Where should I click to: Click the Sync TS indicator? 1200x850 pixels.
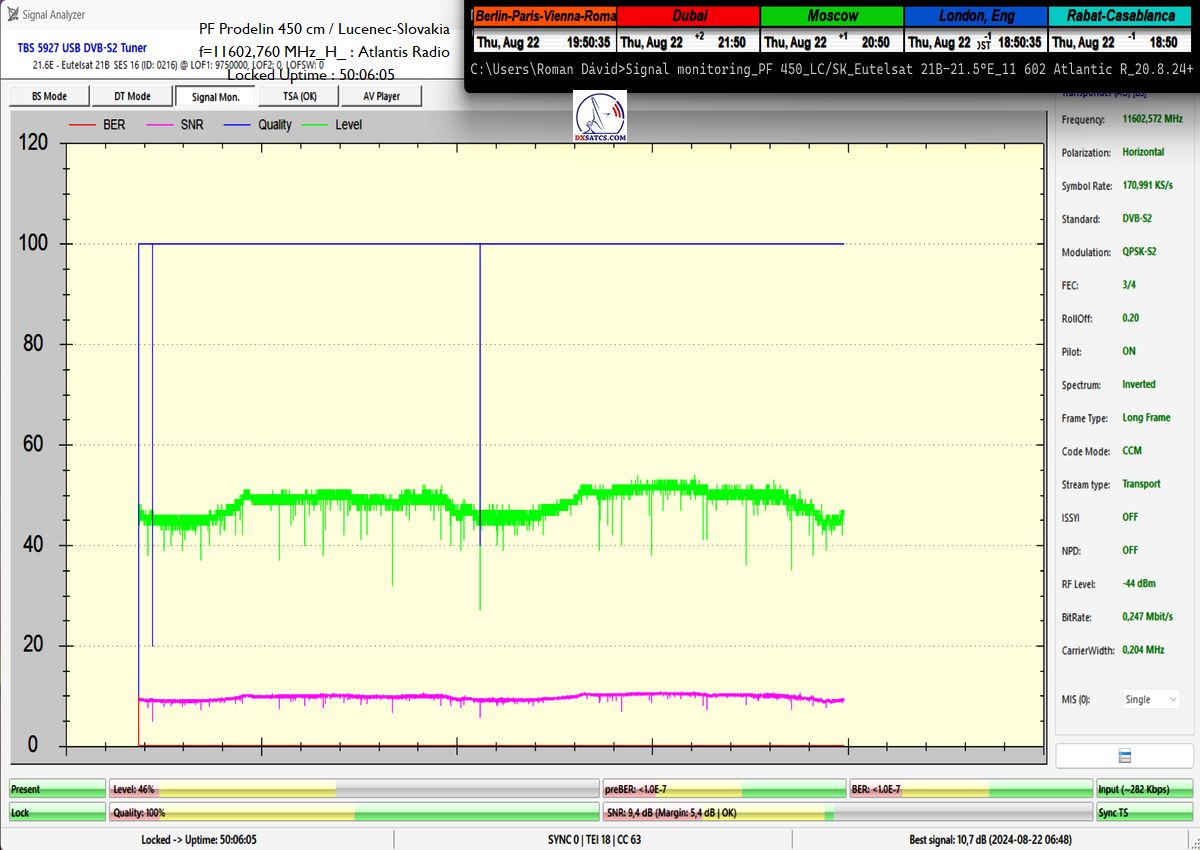coord(1144,813)
